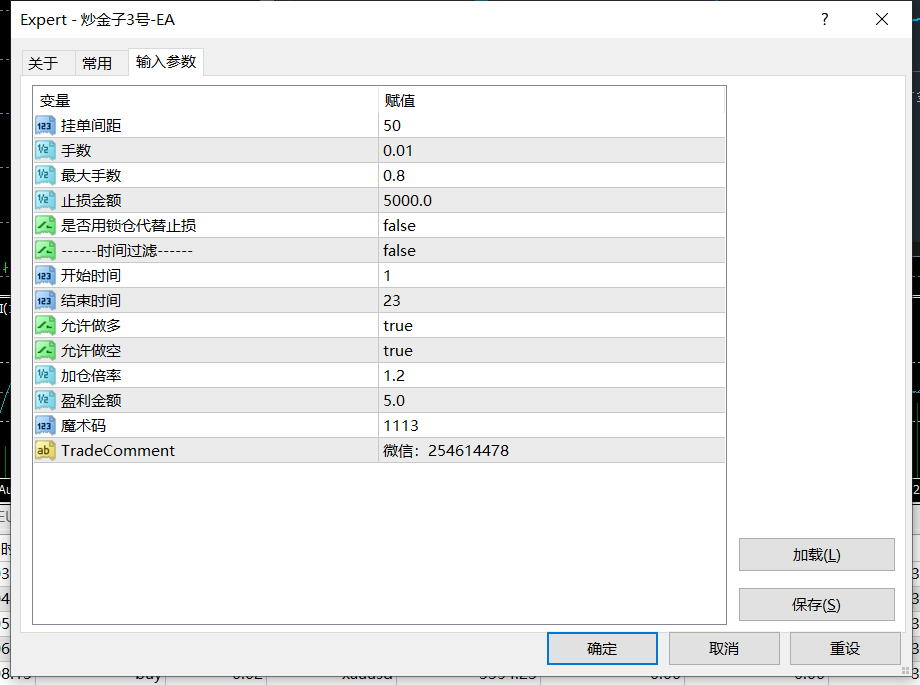This screenshot has height=685, width=920.
Task: Click the 加载(L) button
Action: pyautogui.click(x=817, y=555)
